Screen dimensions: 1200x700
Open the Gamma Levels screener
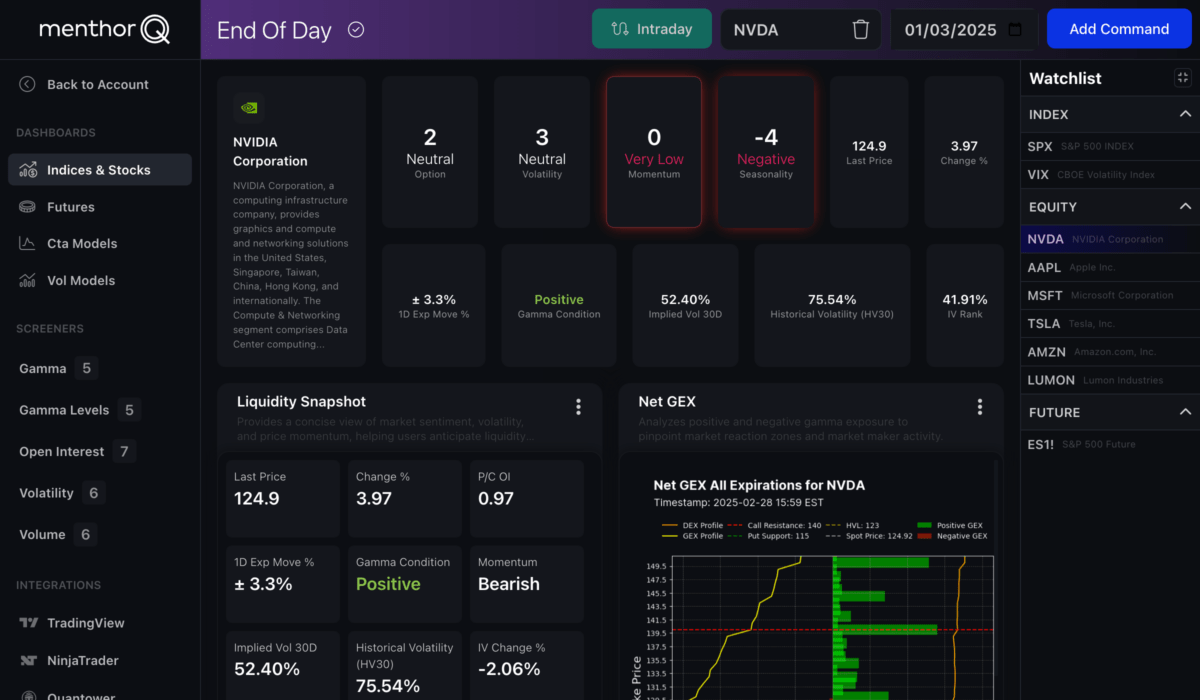coord(79,410)
